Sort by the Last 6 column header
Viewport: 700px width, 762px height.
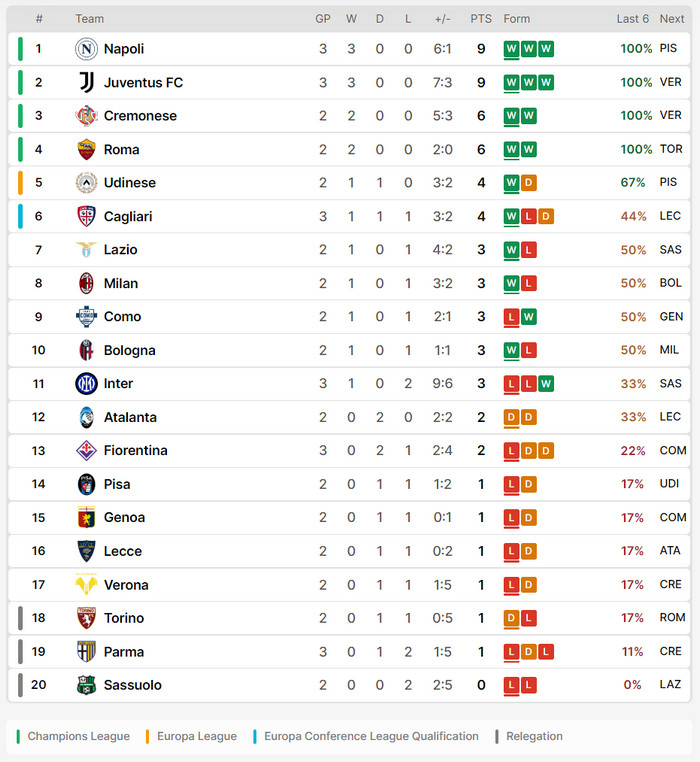pyautogui.click(x=633, y=19)
